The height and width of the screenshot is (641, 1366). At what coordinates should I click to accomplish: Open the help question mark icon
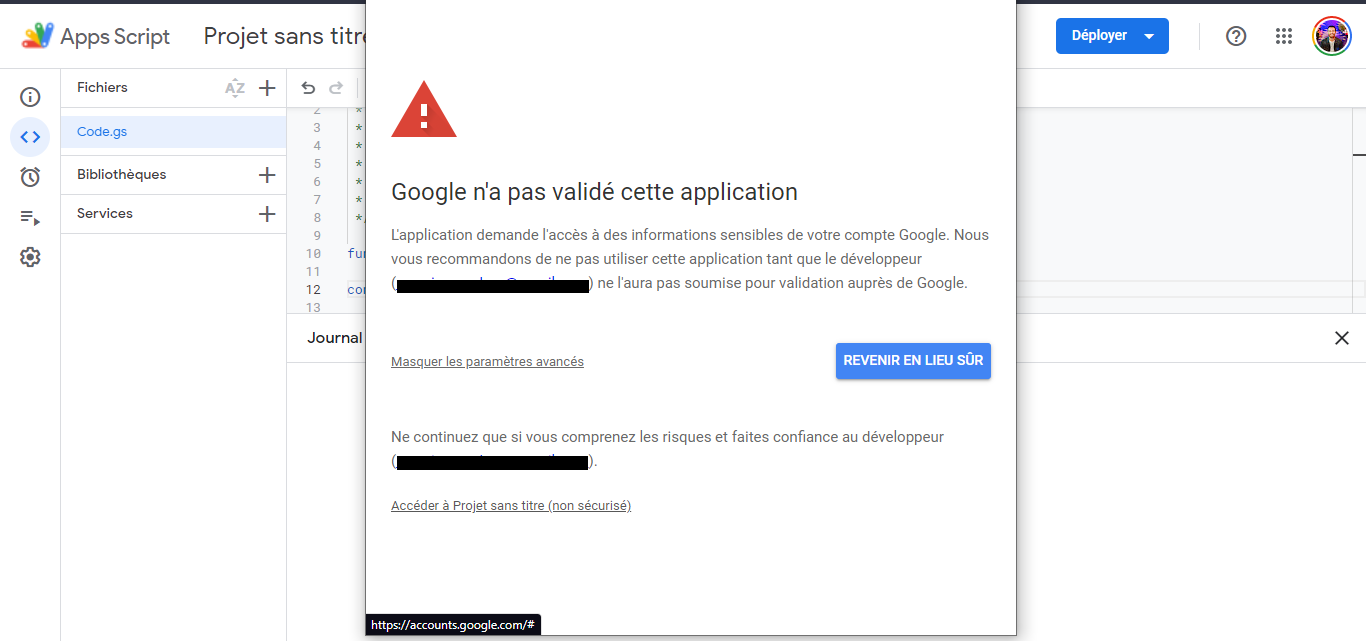point(1236,36)
